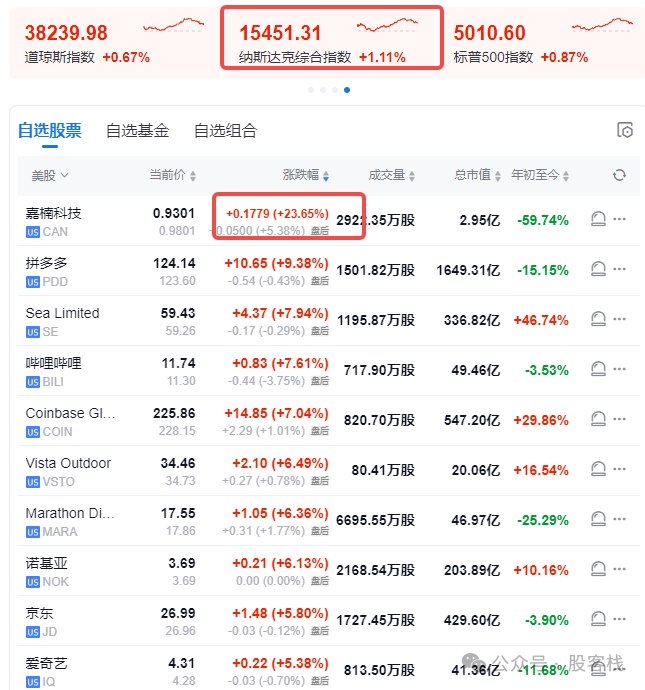Viewport: 645px width, 690px height.
Task: Open more options for 京东 row
Action: (x=619, y=619)
